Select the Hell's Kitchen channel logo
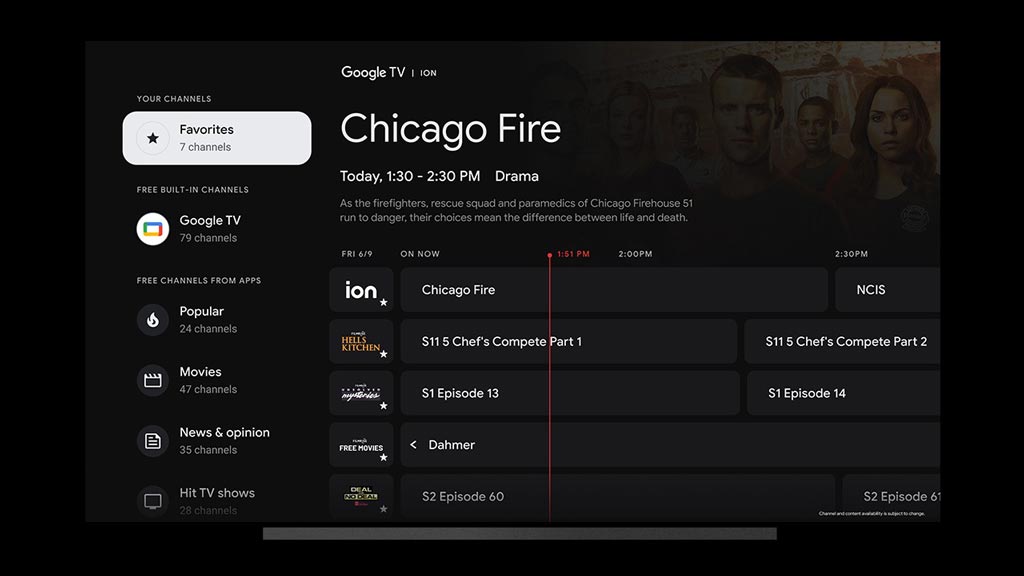Viewport: 1024px width, 576px height. 360,342
